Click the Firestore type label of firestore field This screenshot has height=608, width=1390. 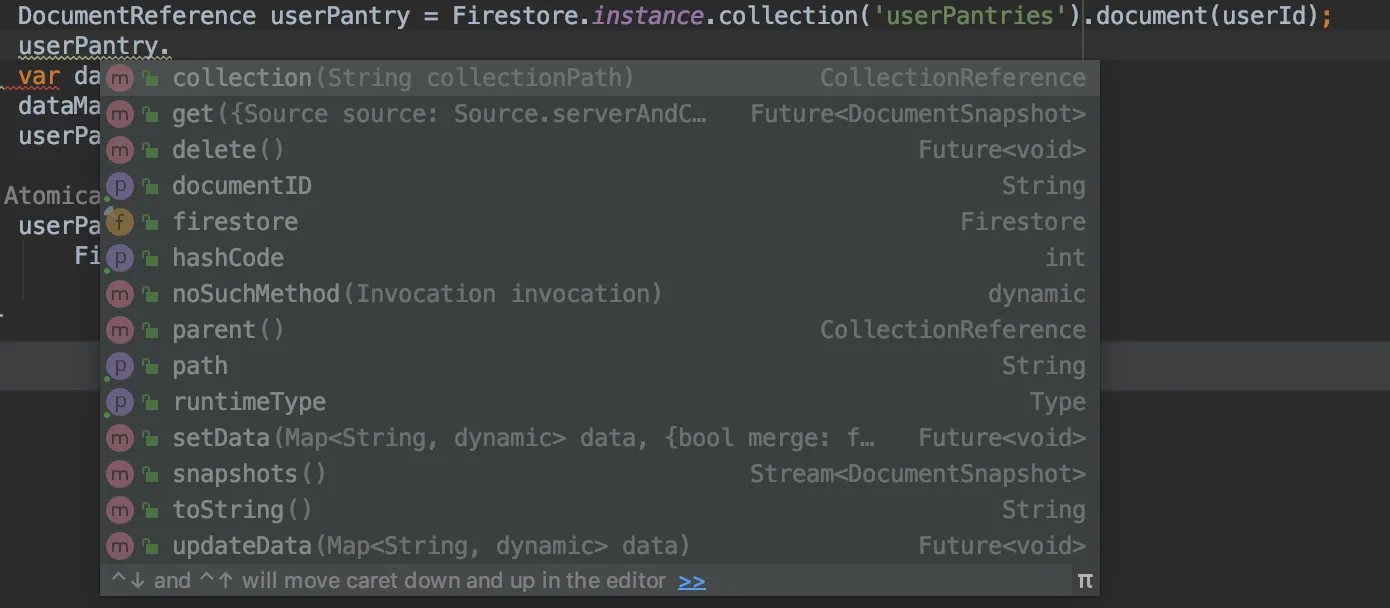[1023, 222]
